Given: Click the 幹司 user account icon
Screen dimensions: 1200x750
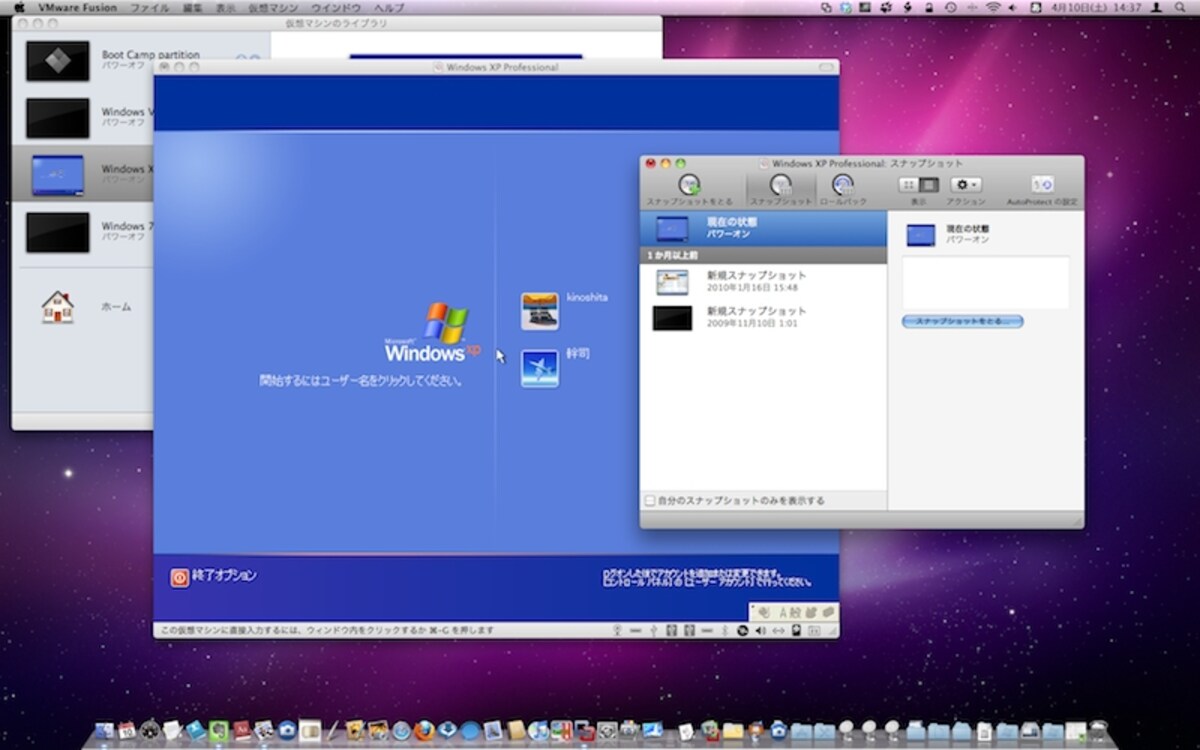Looking at the screenshot, I should tap(540, 368).
